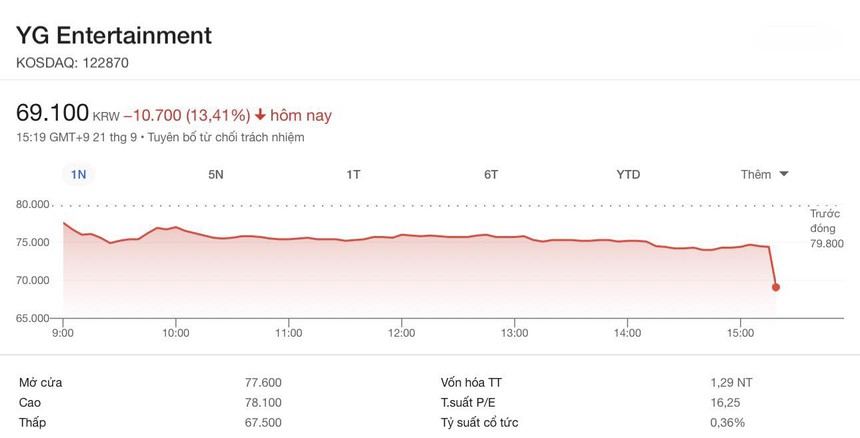Image resolution: width=860 pixels, height=438 pixels.
Task: Click the Trước đóng 79.800 label
Action: [827, 229]
